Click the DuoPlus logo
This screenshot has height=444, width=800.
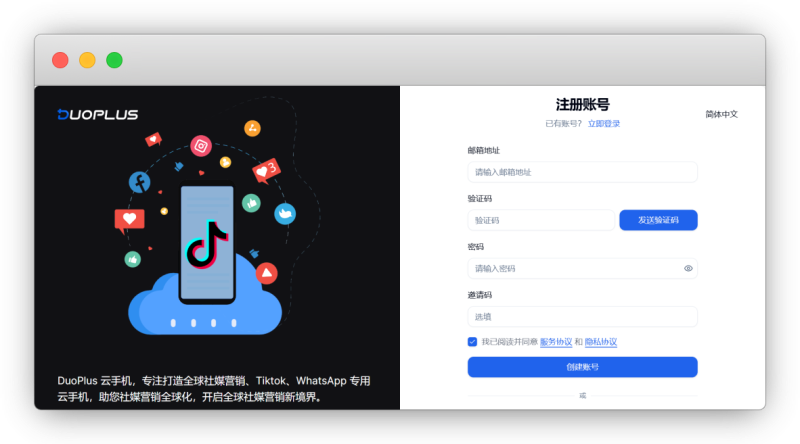pyautogui.click(x=97, y=114)
